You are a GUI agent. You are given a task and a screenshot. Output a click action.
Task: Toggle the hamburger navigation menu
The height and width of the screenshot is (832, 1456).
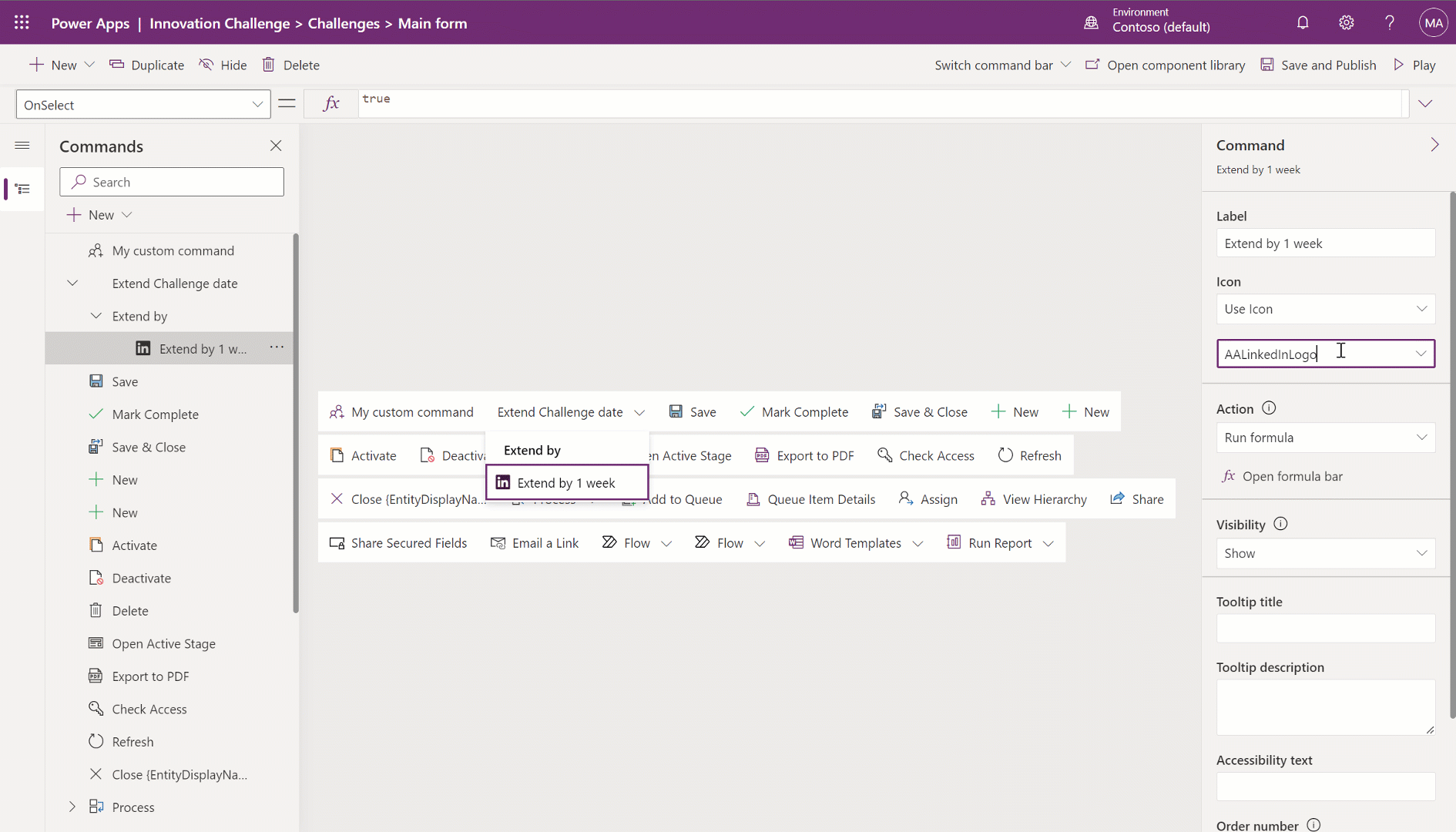tap(22, 146)
